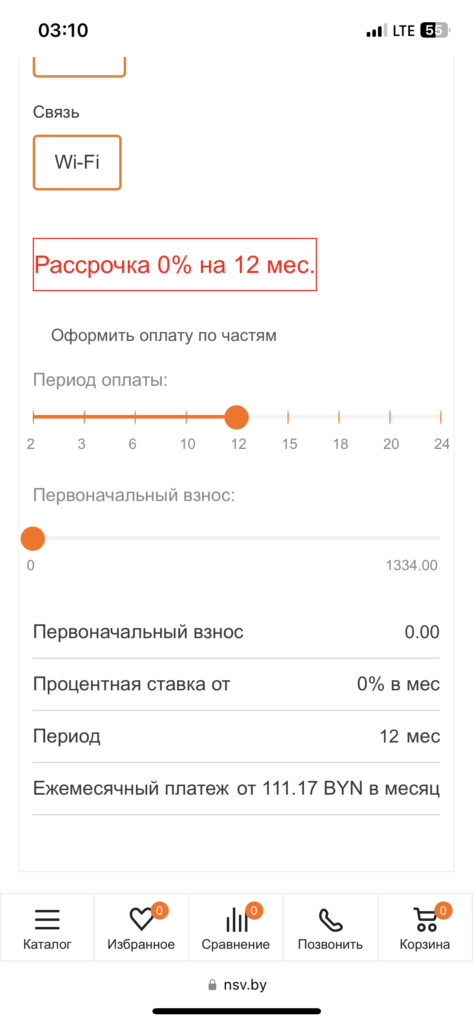Tap the battery indicator in status bar
The image size is (473, 1024).
tap(435, 30)
